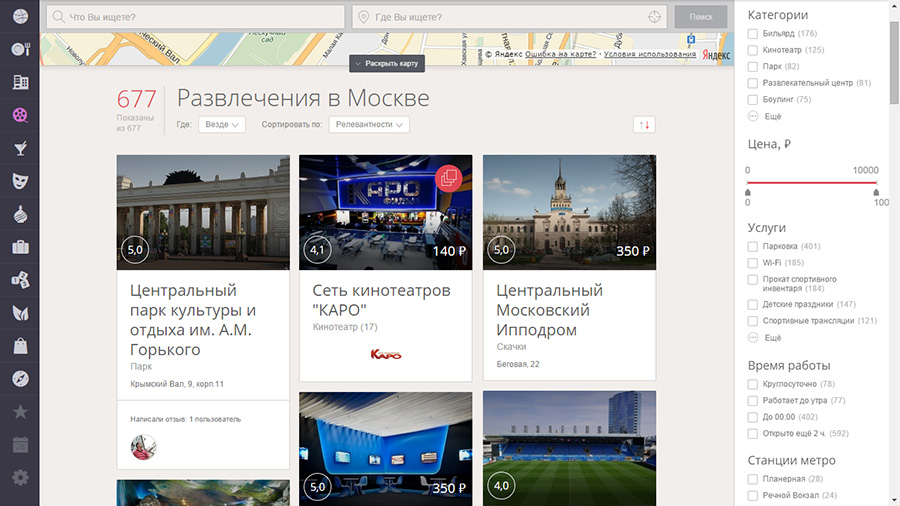The image size is (900, 506).
Task: Open the cocktail glass bars category
Action: point(20,149)
